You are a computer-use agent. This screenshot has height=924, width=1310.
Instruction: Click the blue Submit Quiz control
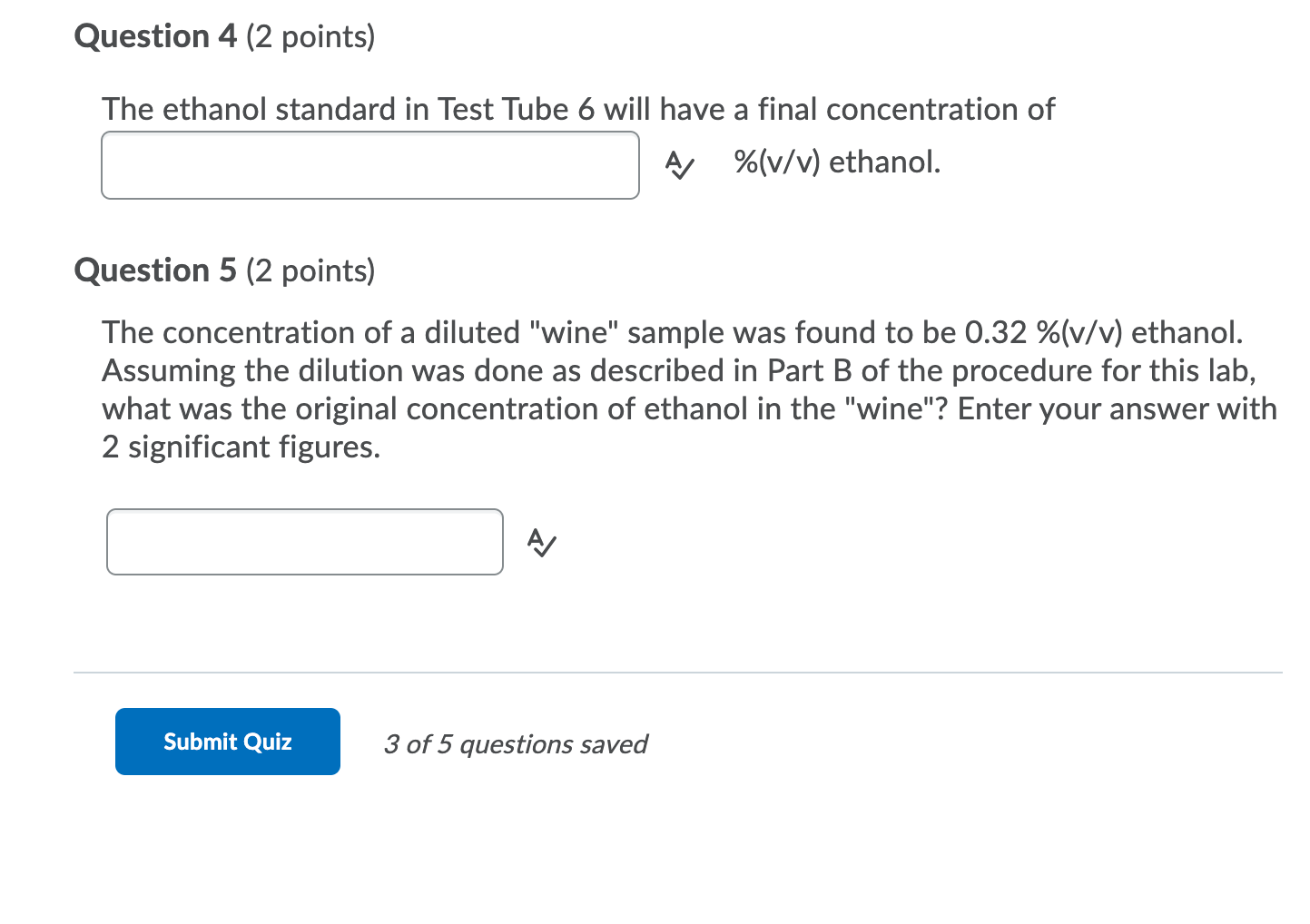(x=227, y=741)
